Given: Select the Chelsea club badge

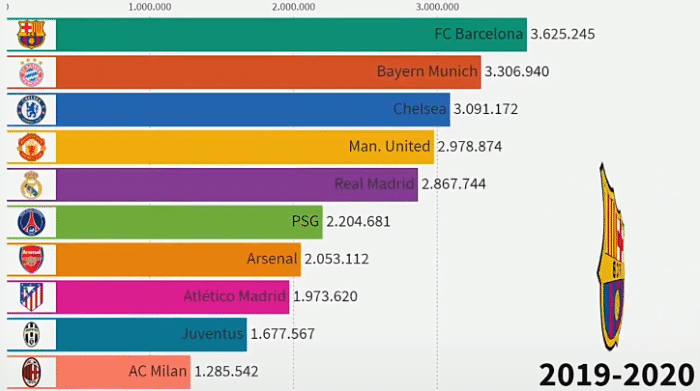Looking at the screenshot, I should (31, 110).
